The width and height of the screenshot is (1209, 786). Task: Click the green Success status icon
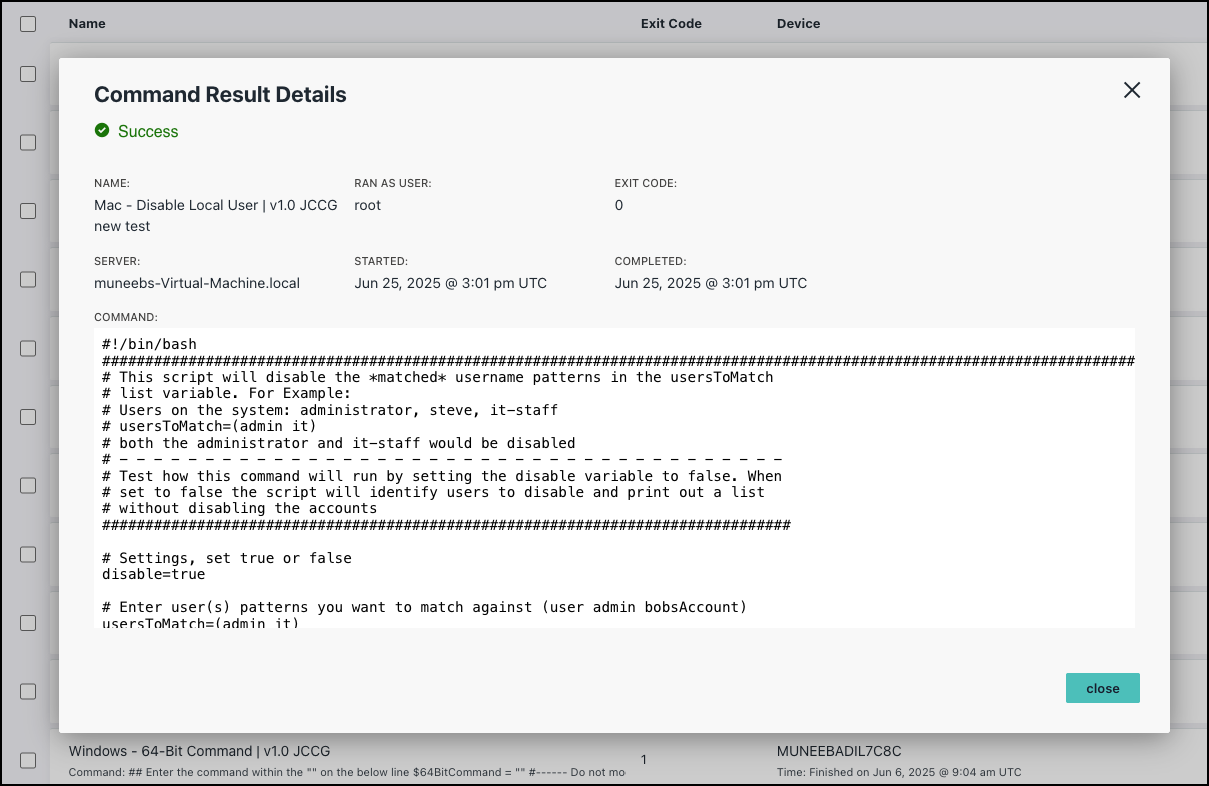pos(101,131)
